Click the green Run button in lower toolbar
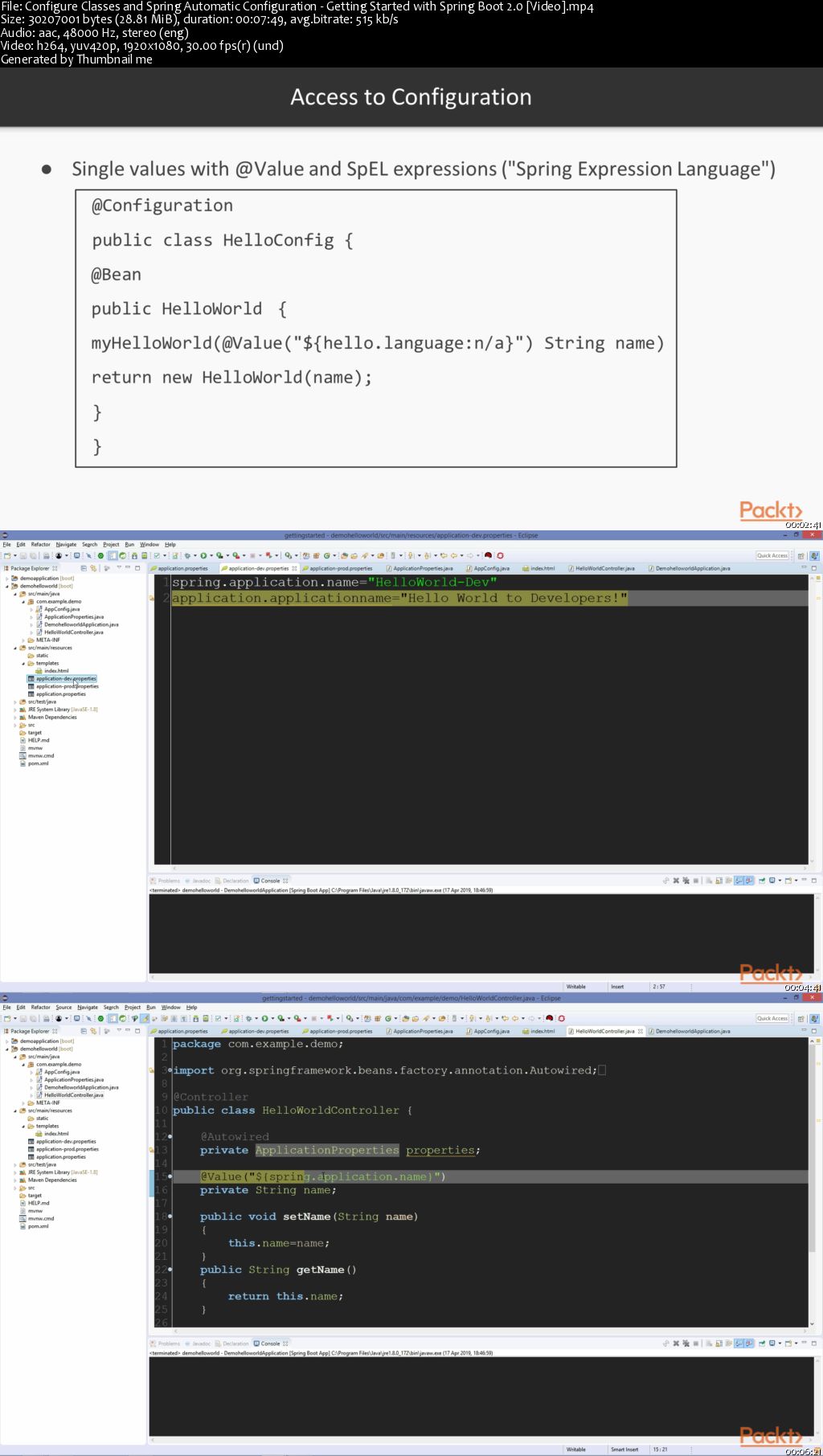The width and height of the screenshot is (823, 1456). (x=264, y=1018)
